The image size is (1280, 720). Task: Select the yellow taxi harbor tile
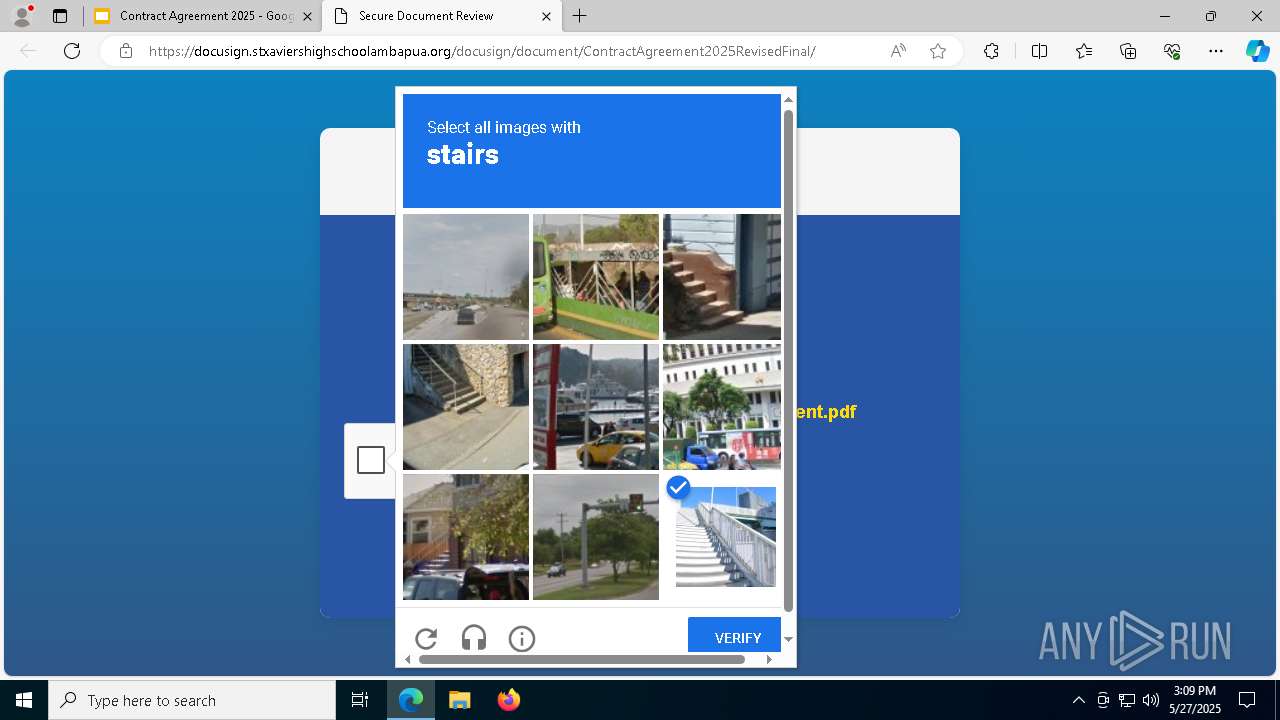(596, 407)
